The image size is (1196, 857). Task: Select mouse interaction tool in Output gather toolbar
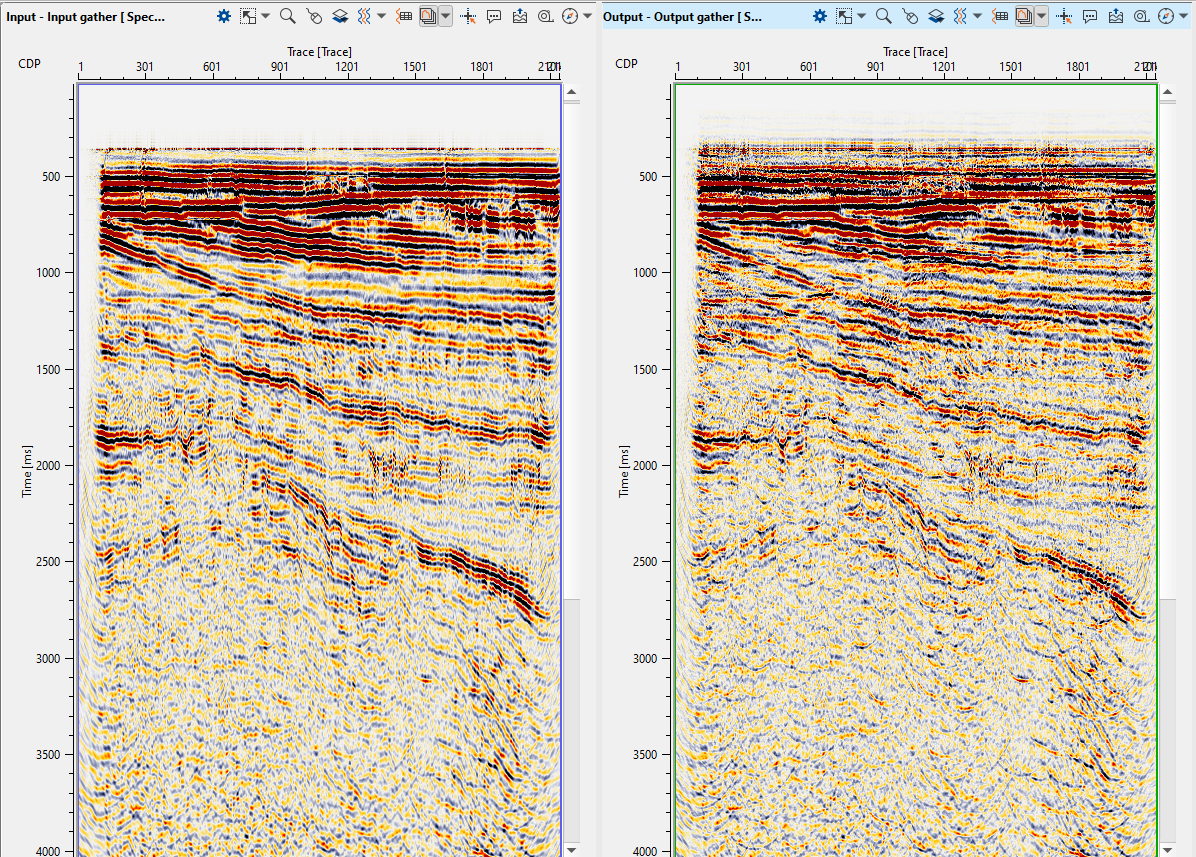coord(909,16)
